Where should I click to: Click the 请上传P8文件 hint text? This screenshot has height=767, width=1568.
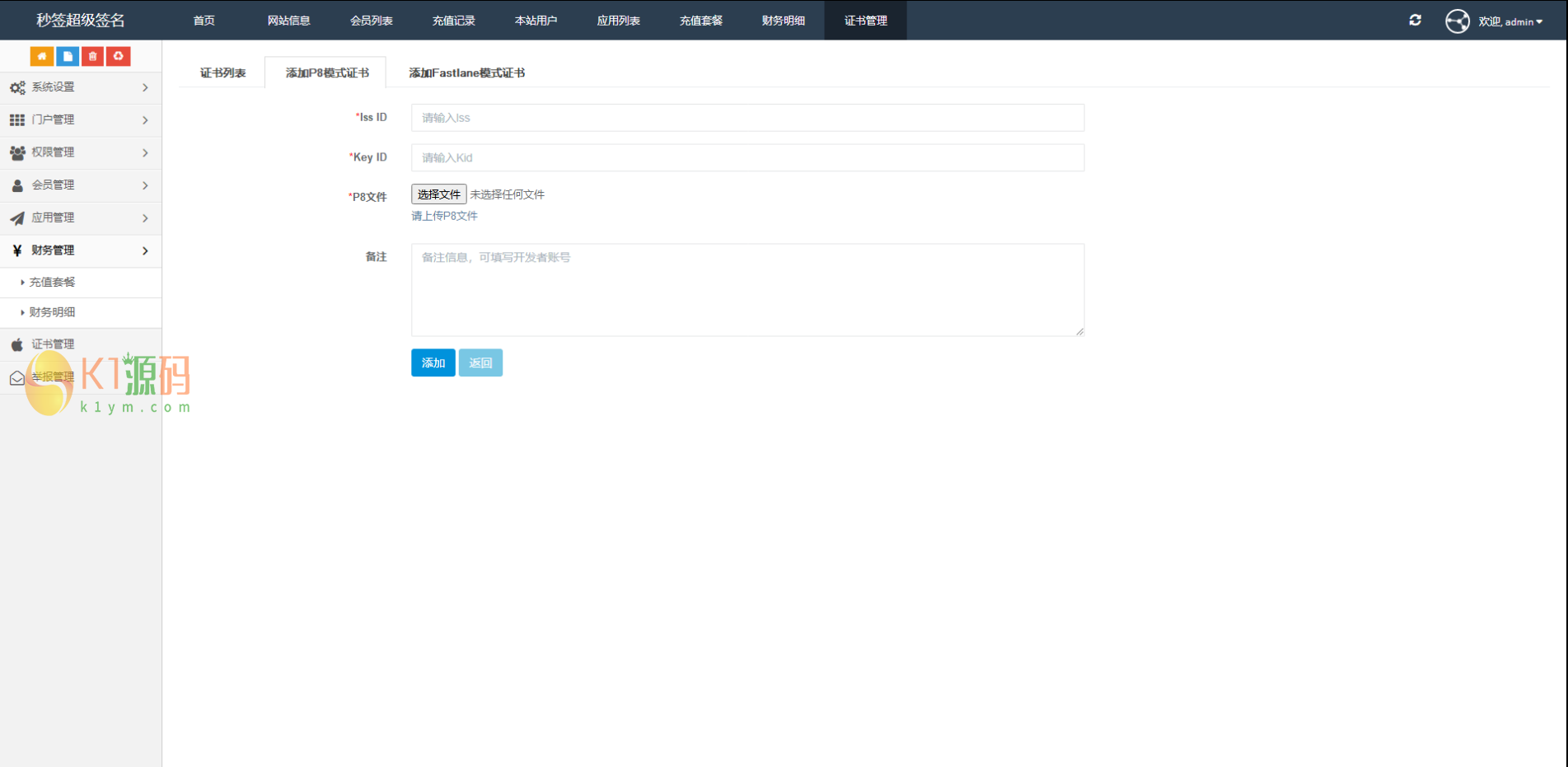tap(444, 216)
